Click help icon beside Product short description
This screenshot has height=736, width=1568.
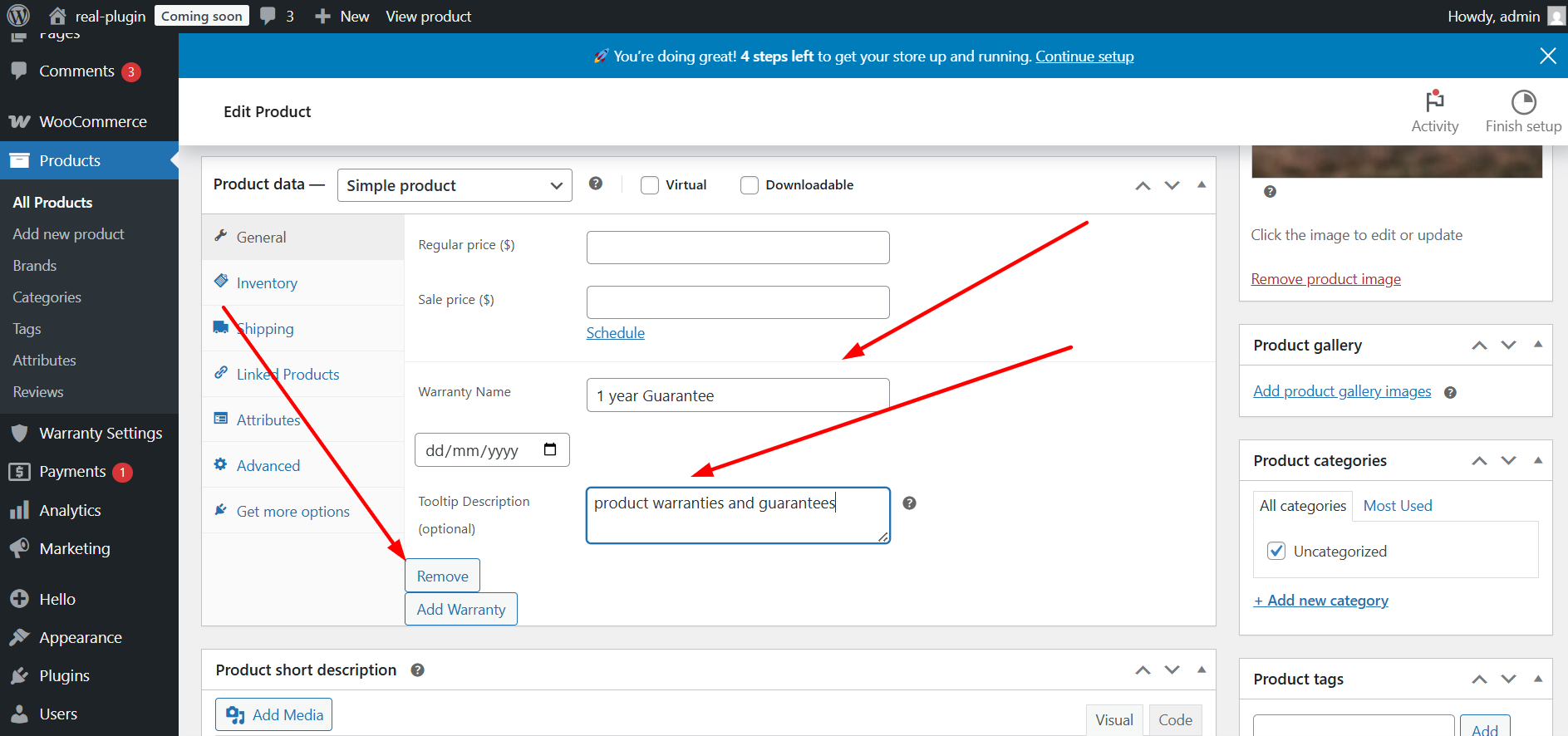(417, 670)
